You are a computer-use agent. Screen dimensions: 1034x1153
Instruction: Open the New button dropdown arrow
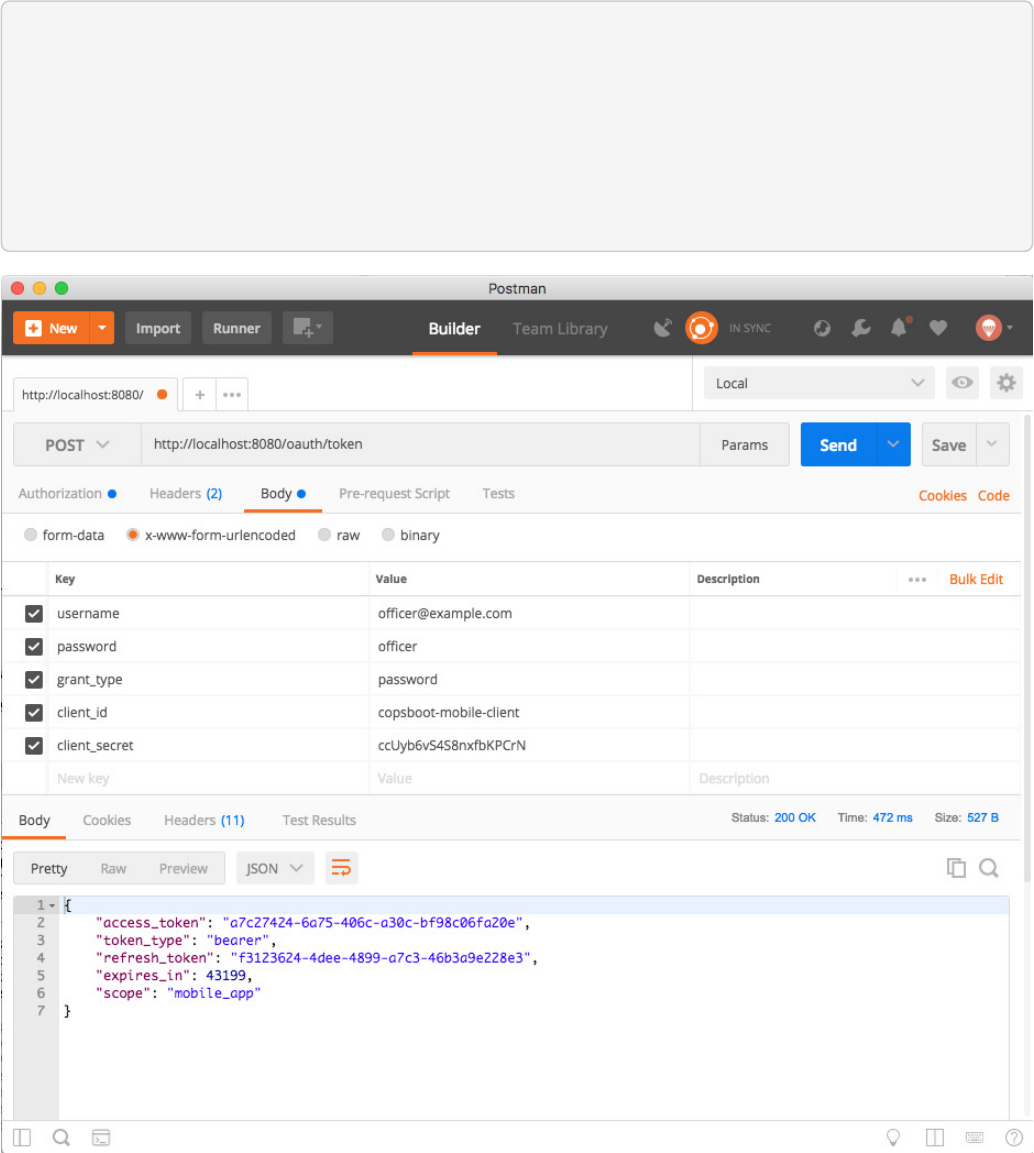101,328
